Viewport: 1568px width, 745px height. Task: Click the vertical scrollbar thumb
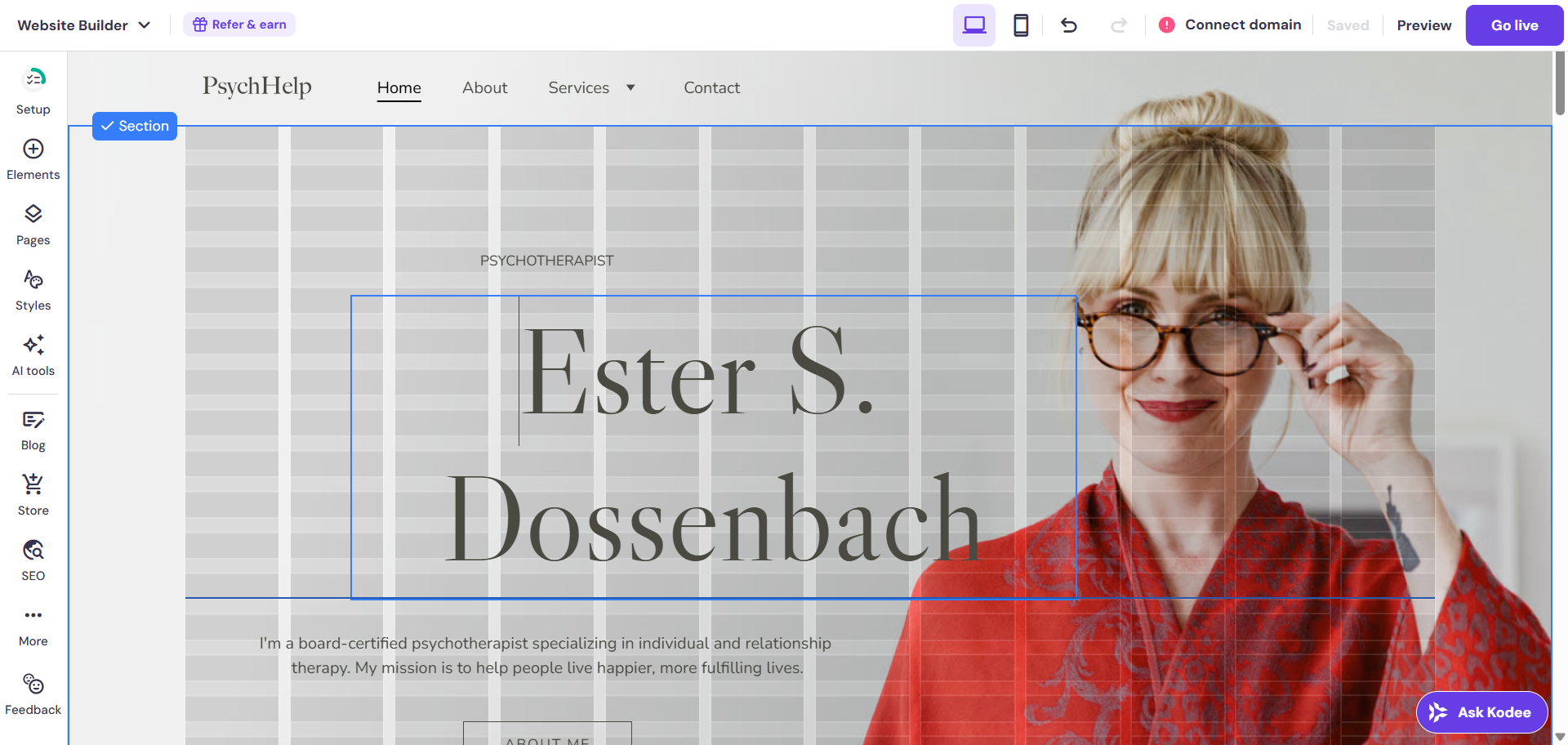click(1560, 83)
